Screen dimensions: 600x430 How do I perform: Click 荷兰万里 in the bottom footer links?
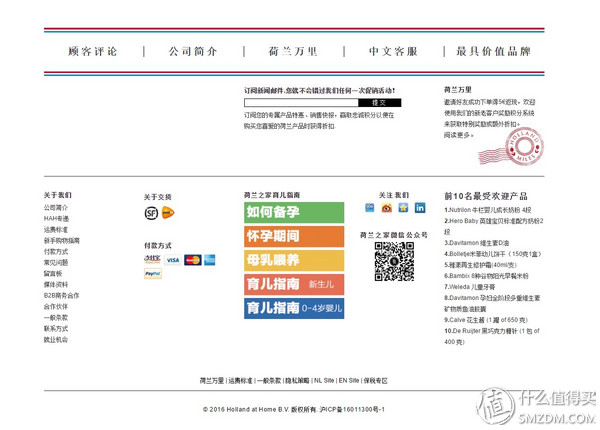212,381
